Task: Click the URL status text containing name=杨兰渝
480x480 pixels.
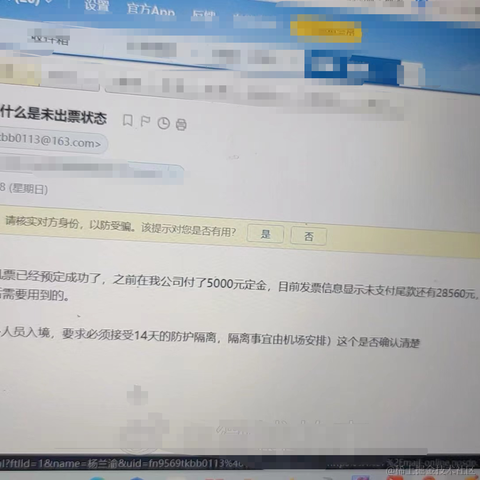Action: [122, 464]
